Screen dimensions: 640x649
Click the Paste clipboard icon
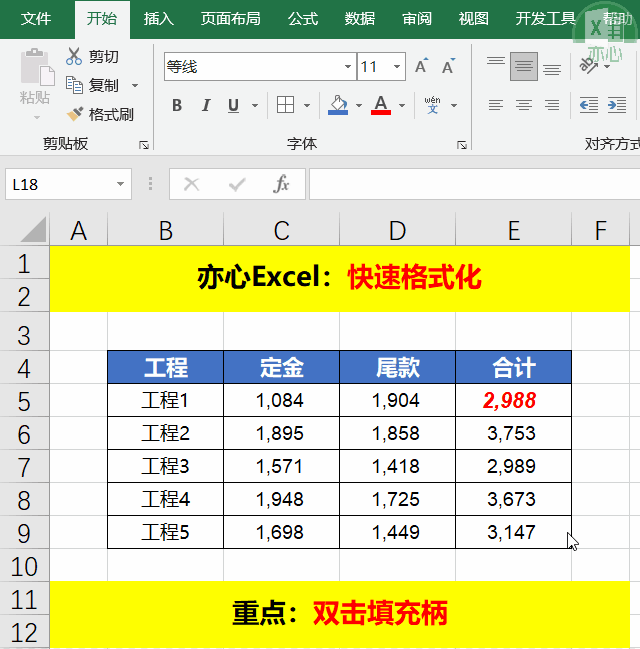coord(36,66)
